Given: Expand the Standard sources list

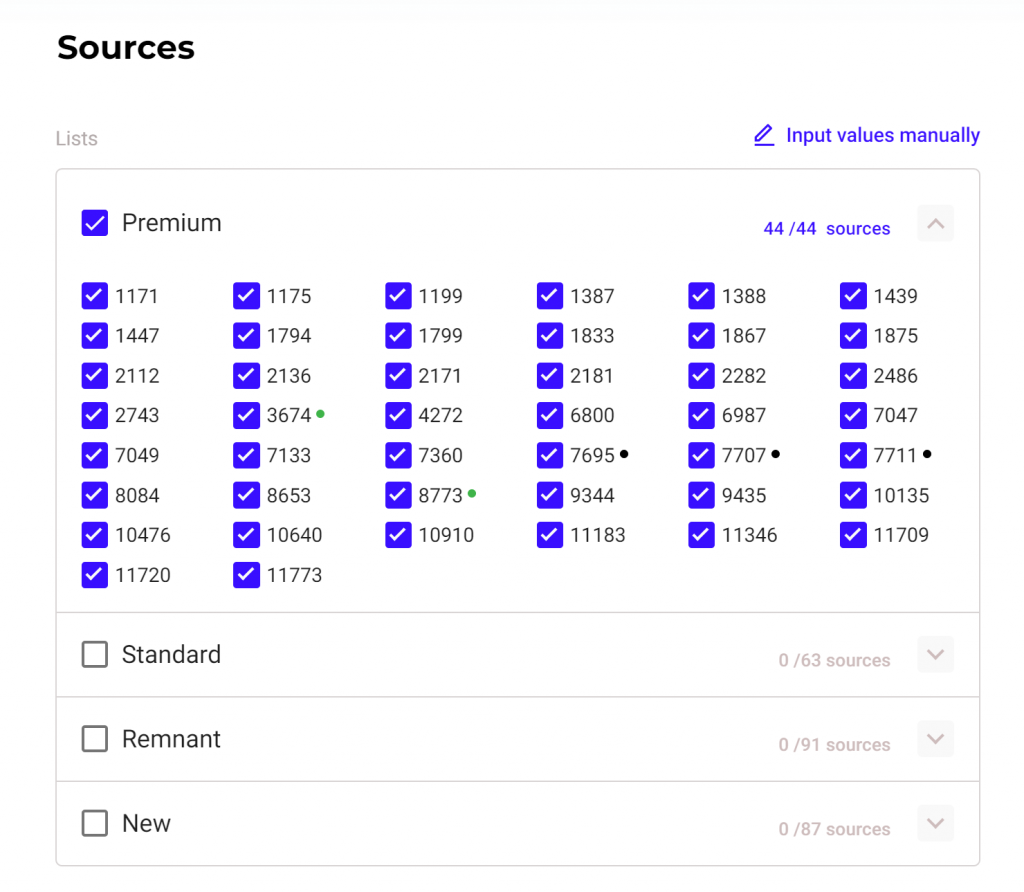Looking at the screenshot, I should tap(936, 655).
